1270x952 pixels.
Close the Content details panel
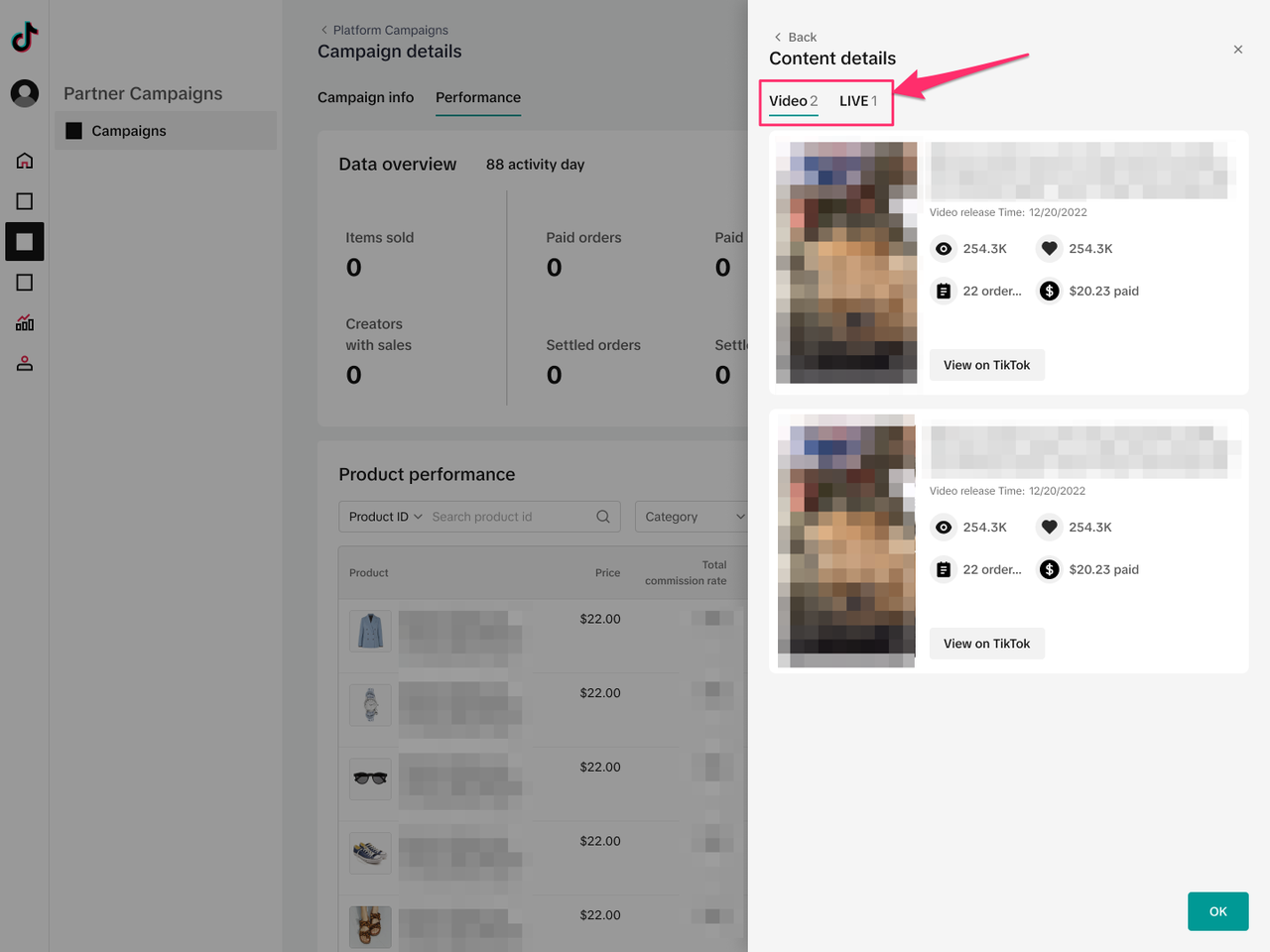pos(1237,50)
